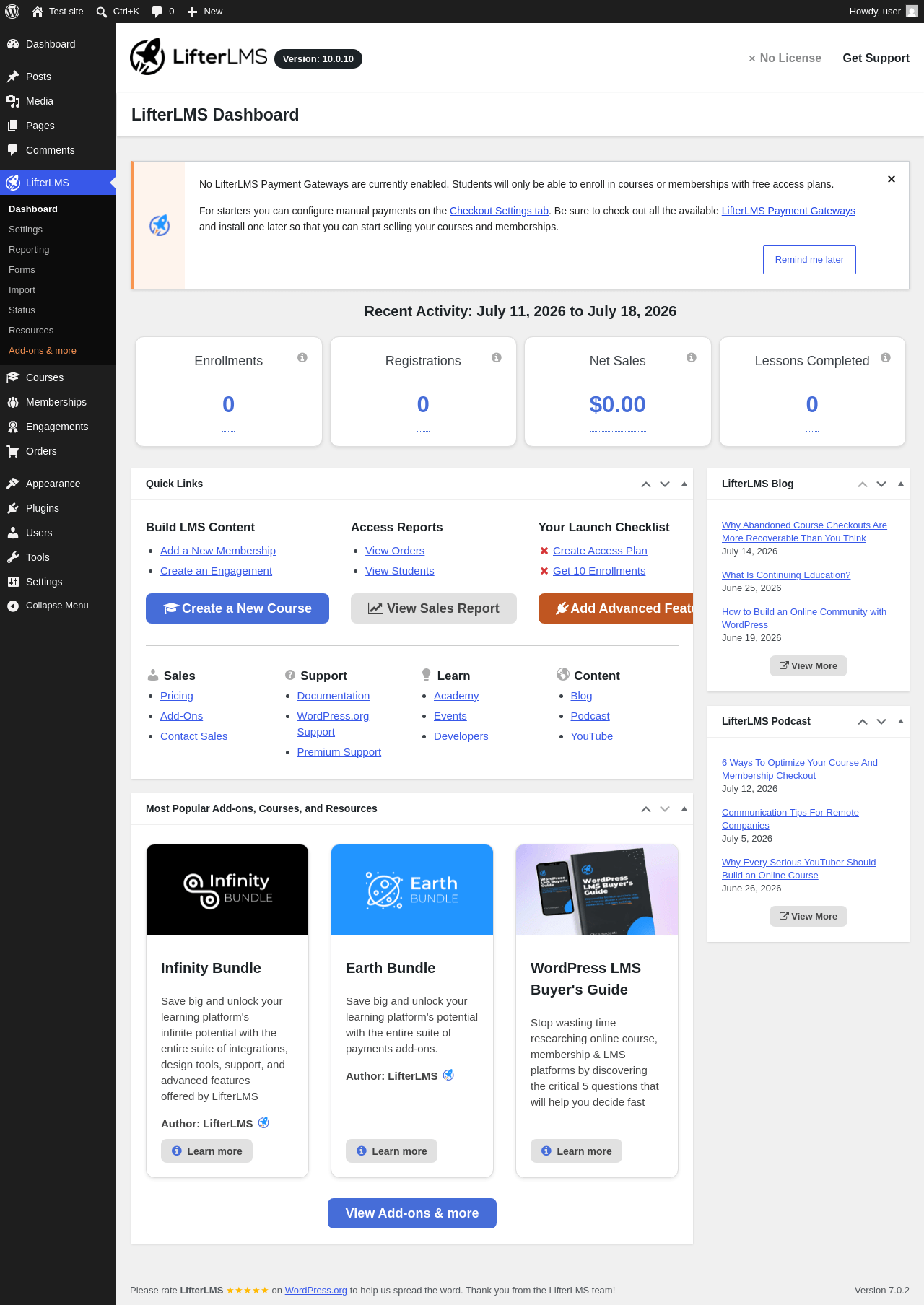Click the user avatar next to Howdy
The width and height of the screenshot is (924, 1305).
pyautogui.click(x=912, y=12)
